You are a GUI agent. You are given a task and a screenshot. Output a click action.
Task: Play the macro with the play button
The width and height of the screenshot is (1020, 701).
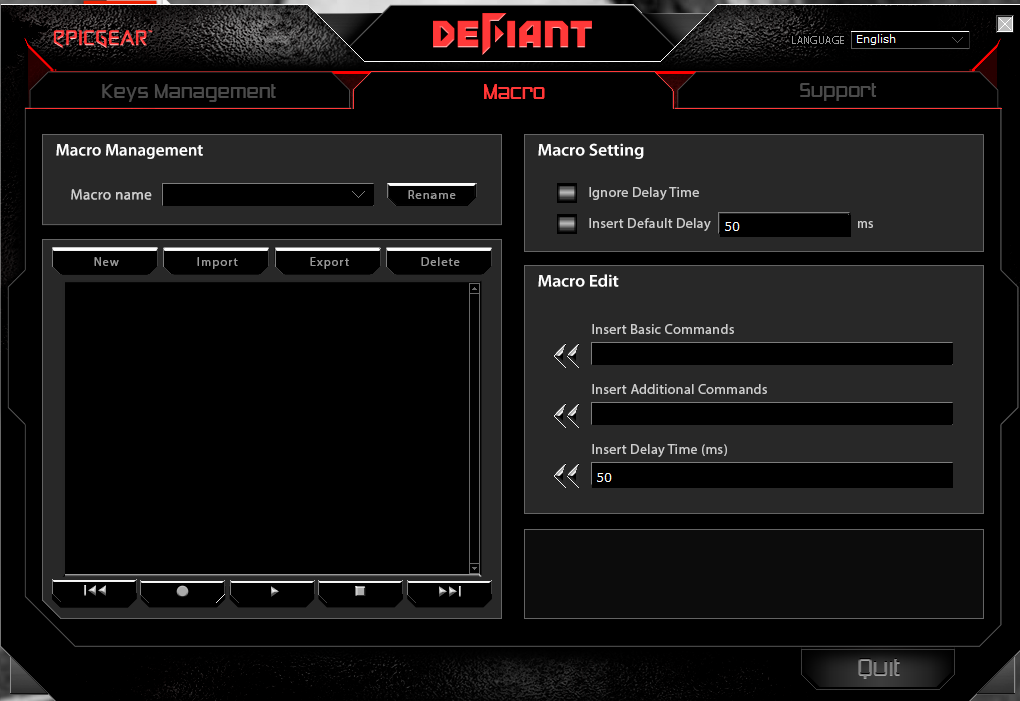pyautogui.click(x=272, y=591)
